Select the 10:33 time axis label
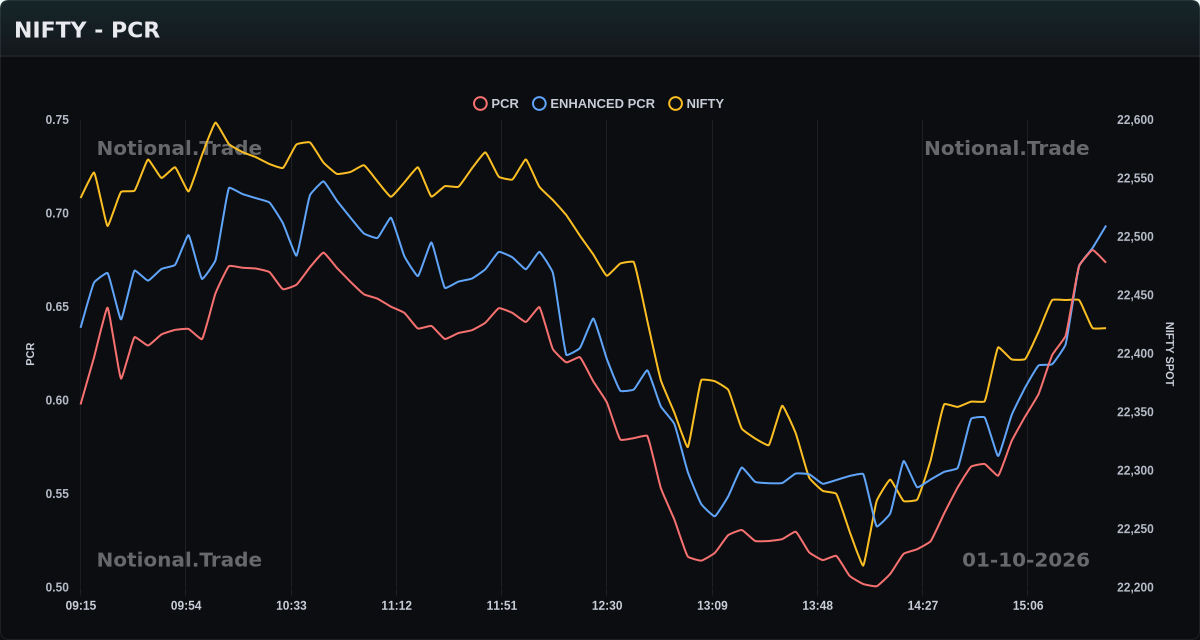Image resolution: width=1200 pixels, height=640 pixels. (x=291, y=606)
